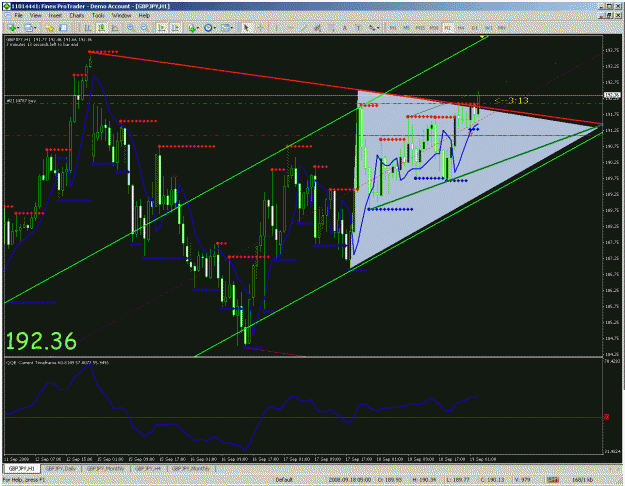625x486 pixels.
Task: Click the V: 979 volume value
Action: tap(521, 480)
